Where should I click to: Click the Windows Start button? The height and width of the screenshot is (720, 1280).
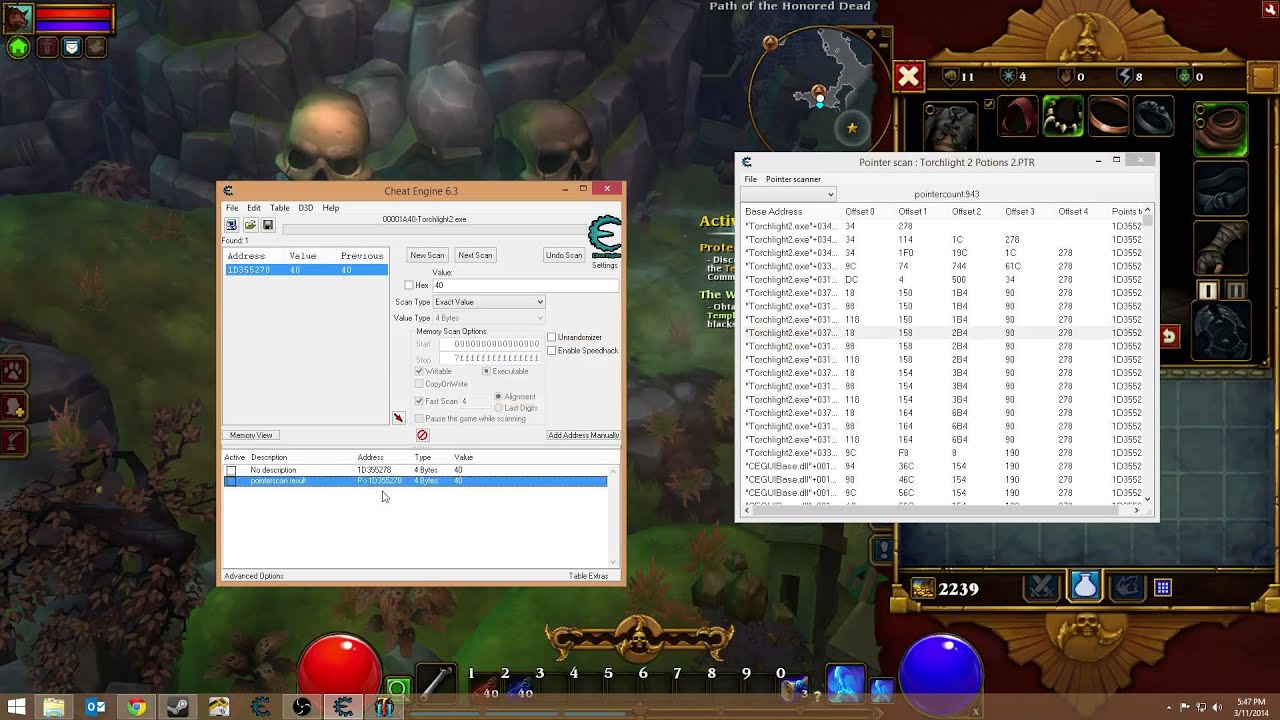15,707
